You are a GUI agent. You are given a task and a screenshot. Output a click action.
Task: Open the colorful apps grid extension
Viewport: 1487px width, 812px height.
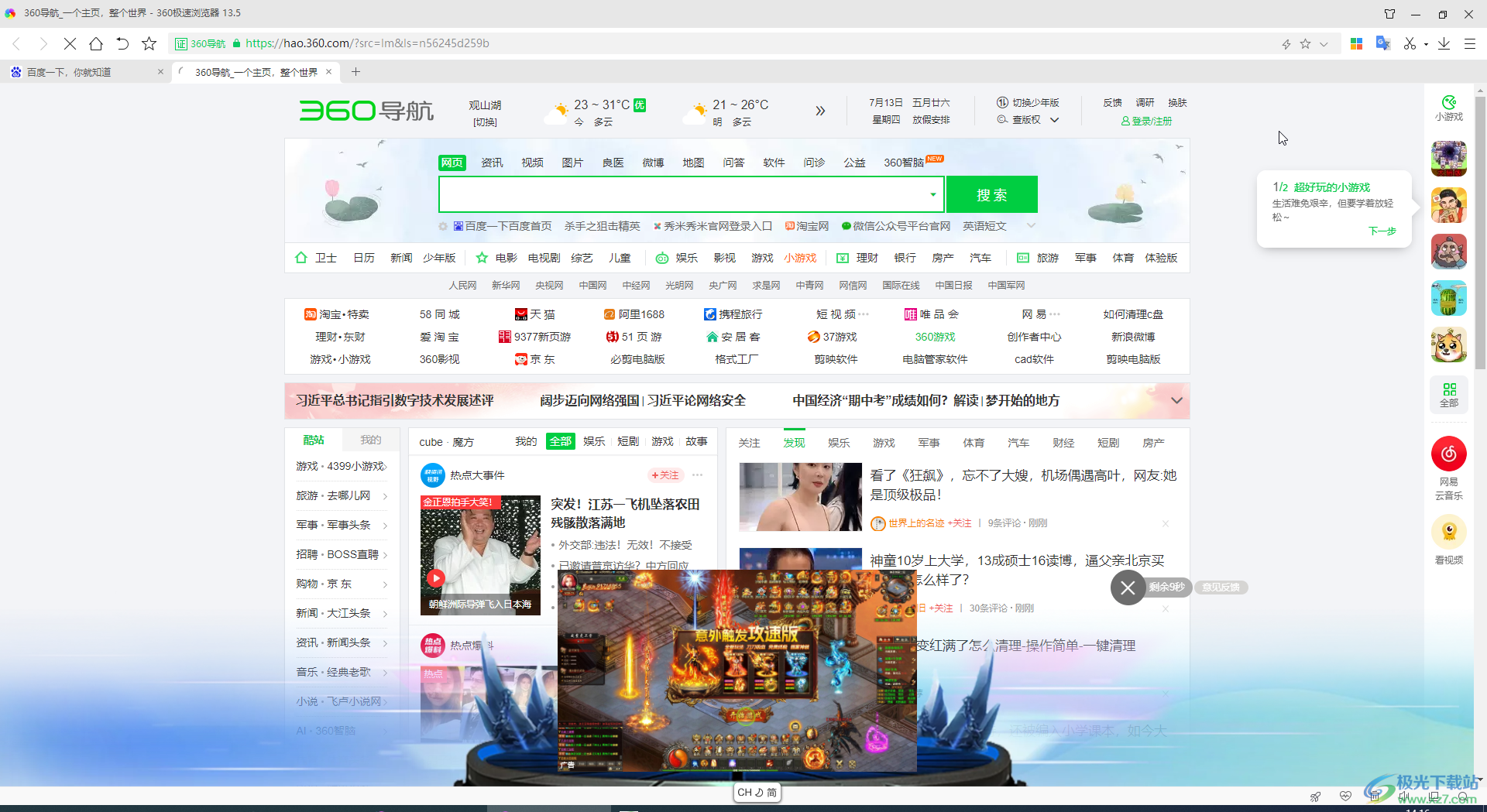[1356, 43]
